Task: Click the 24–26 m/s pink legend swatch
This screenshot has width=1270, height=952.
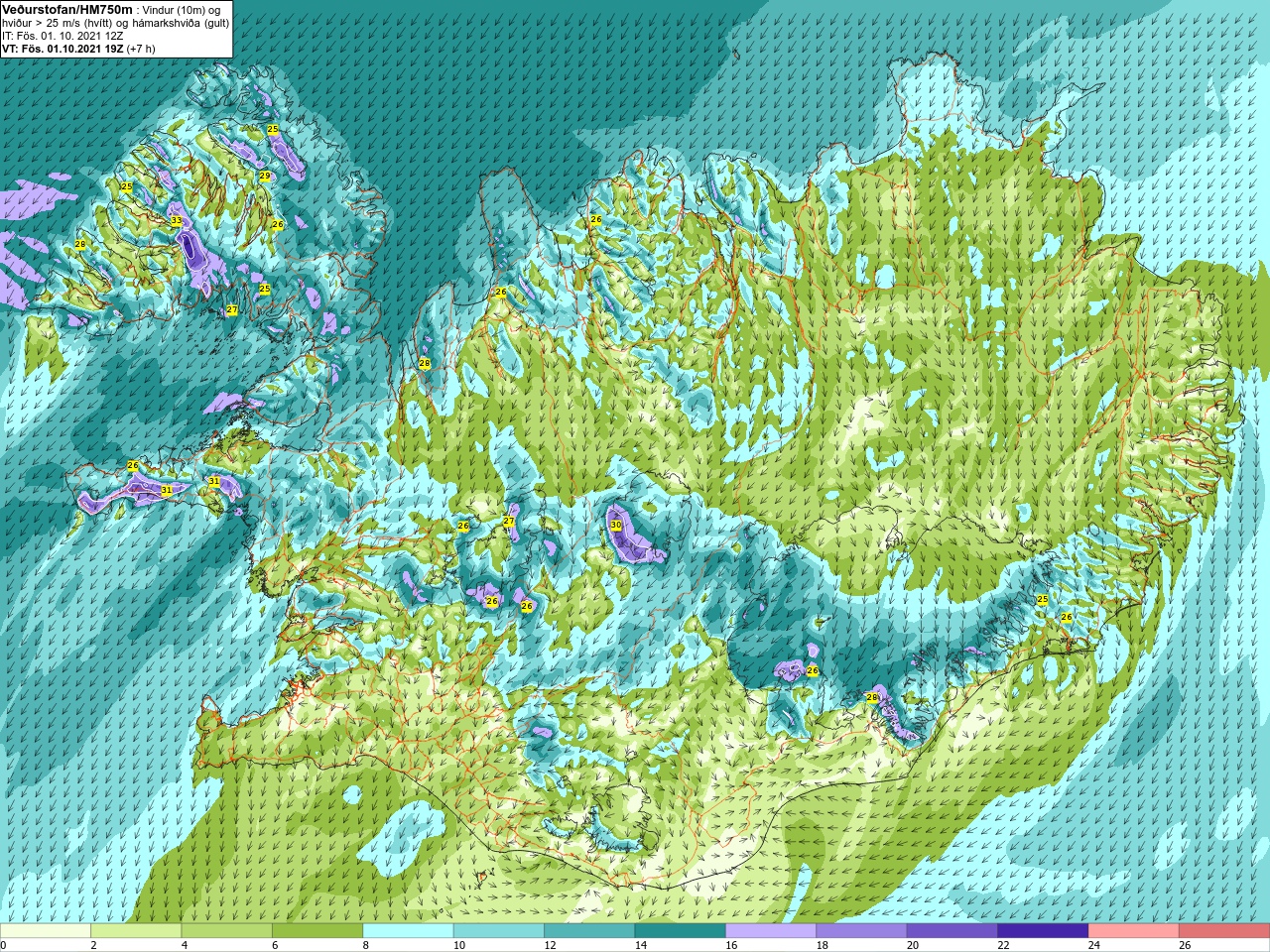Action: point(1133,931)
